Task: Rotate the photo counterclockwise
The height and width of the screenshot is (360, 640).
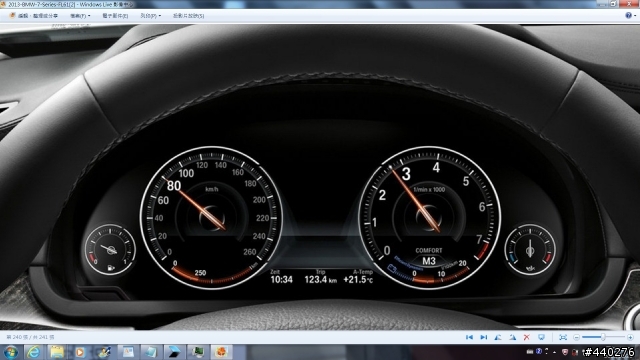Action: click(498, 337)
